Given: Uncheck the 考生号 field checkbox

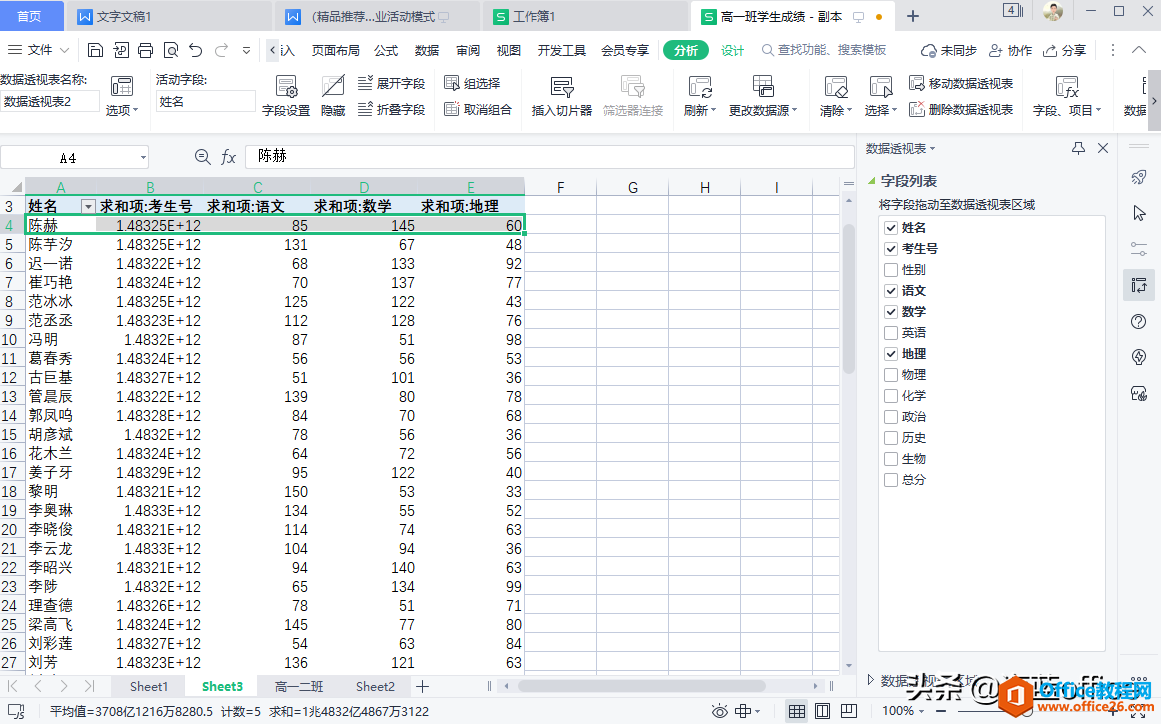Looking at the screenshot, I should tap(891, 249).
